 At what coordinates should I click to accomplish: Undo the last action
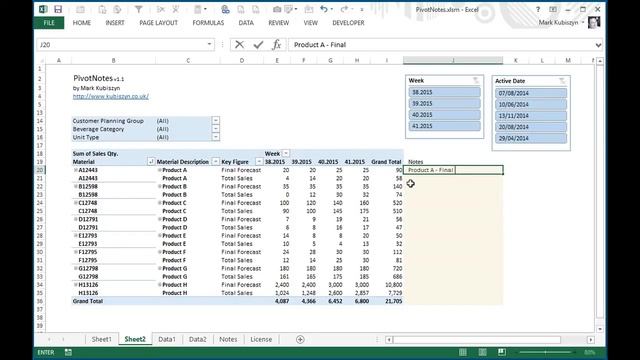tap(324, 9)
